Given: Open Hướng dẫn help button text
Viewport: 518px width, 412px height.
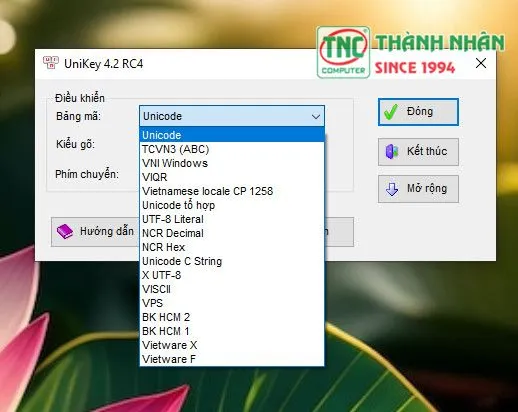Looking at the screenshot, I should coord(107,231).
